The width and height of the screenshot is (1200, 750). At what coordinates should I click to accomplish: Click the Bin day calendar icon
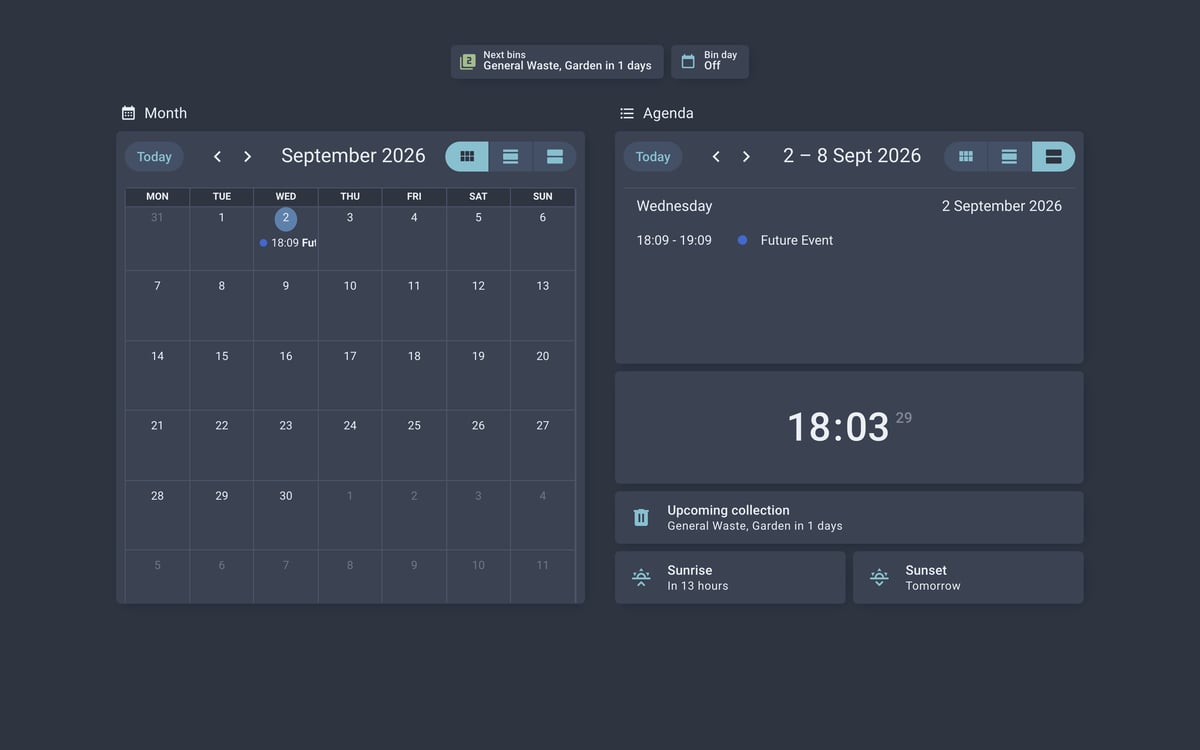tap(688, 62)
